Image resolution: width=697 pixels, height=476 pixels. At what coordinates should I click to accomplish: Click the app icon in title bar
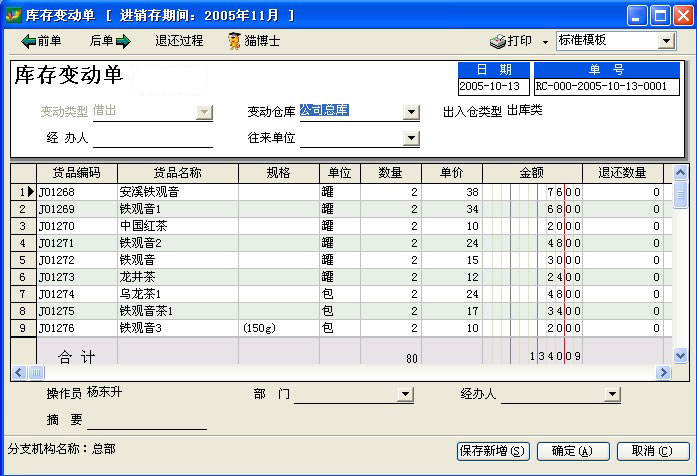[13, 15]
